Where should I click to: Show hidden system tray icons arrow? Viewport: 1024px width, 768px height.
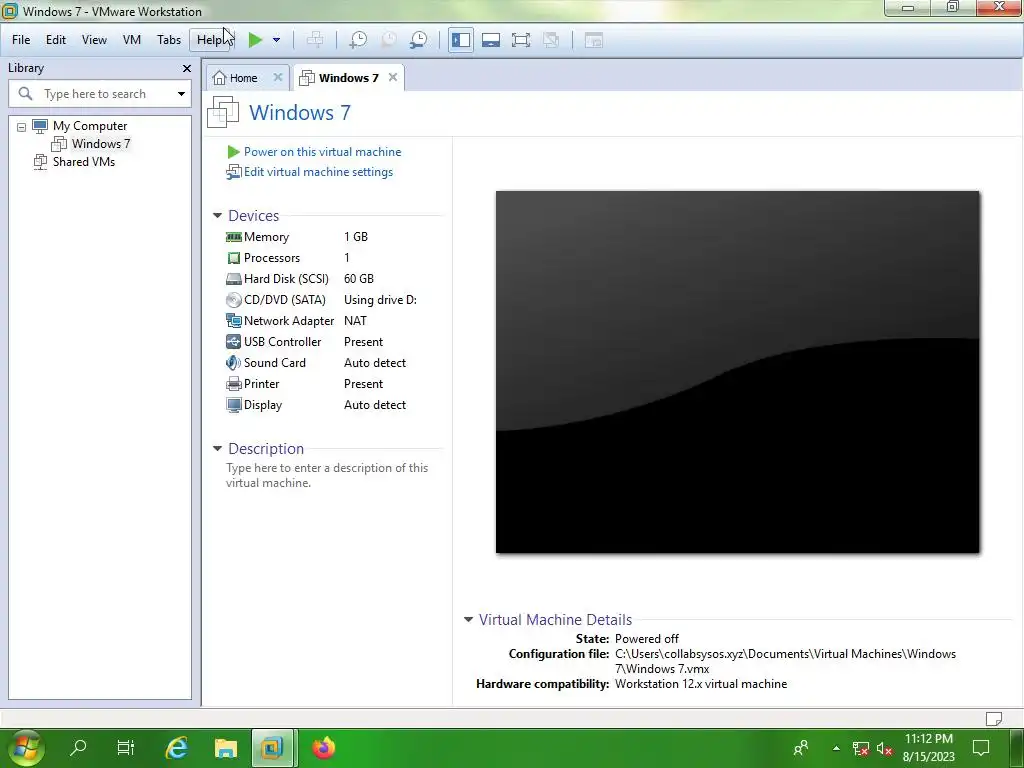[x=836, y=748]
